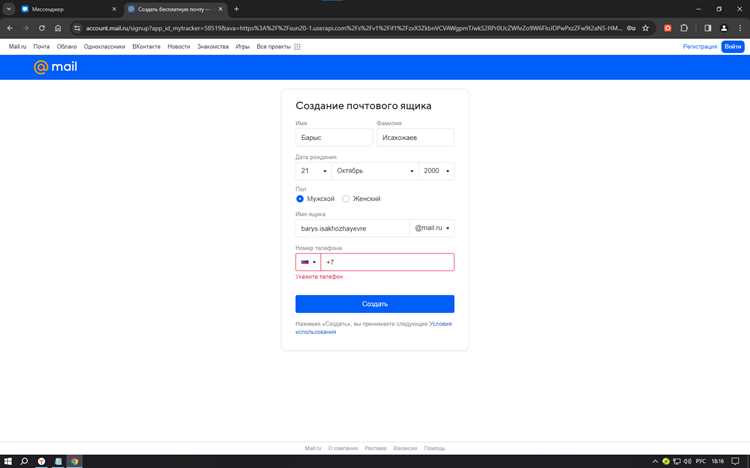Open the notification center icon

(736, 461)
